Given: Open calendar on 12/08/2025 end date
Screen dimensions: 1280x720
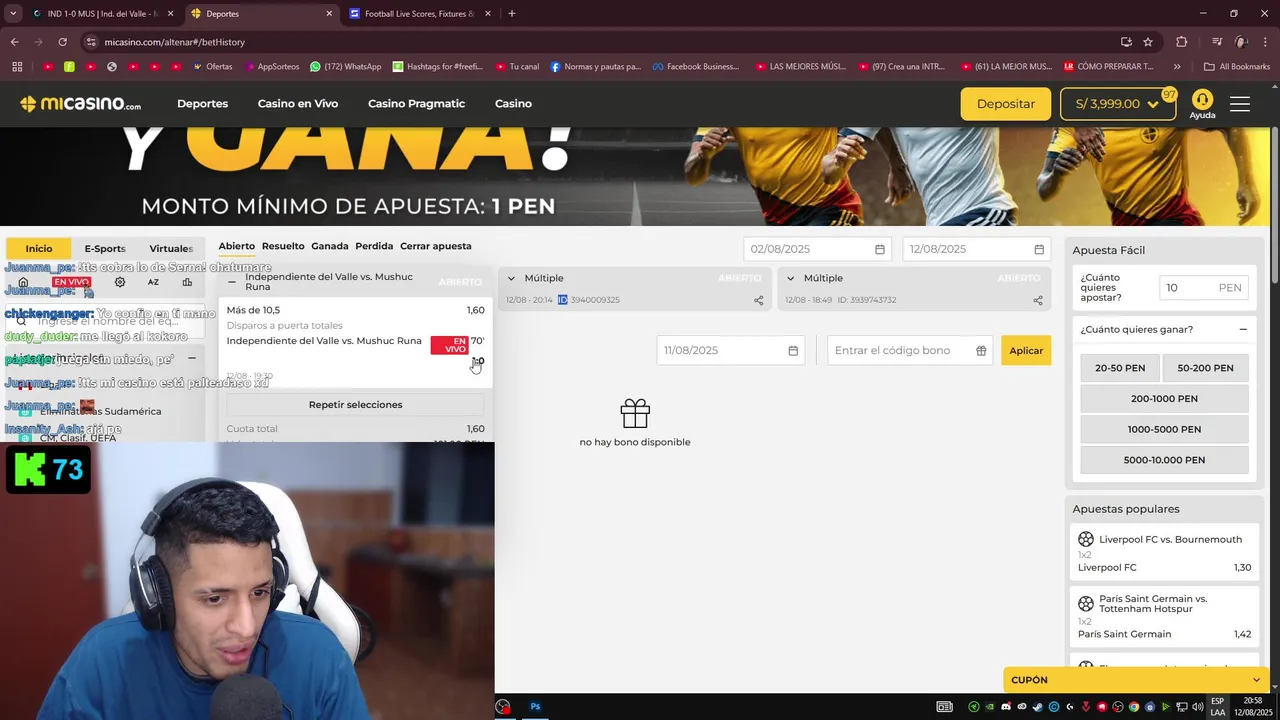Looking at the screenshot, I should click(x=1039, y=249).
